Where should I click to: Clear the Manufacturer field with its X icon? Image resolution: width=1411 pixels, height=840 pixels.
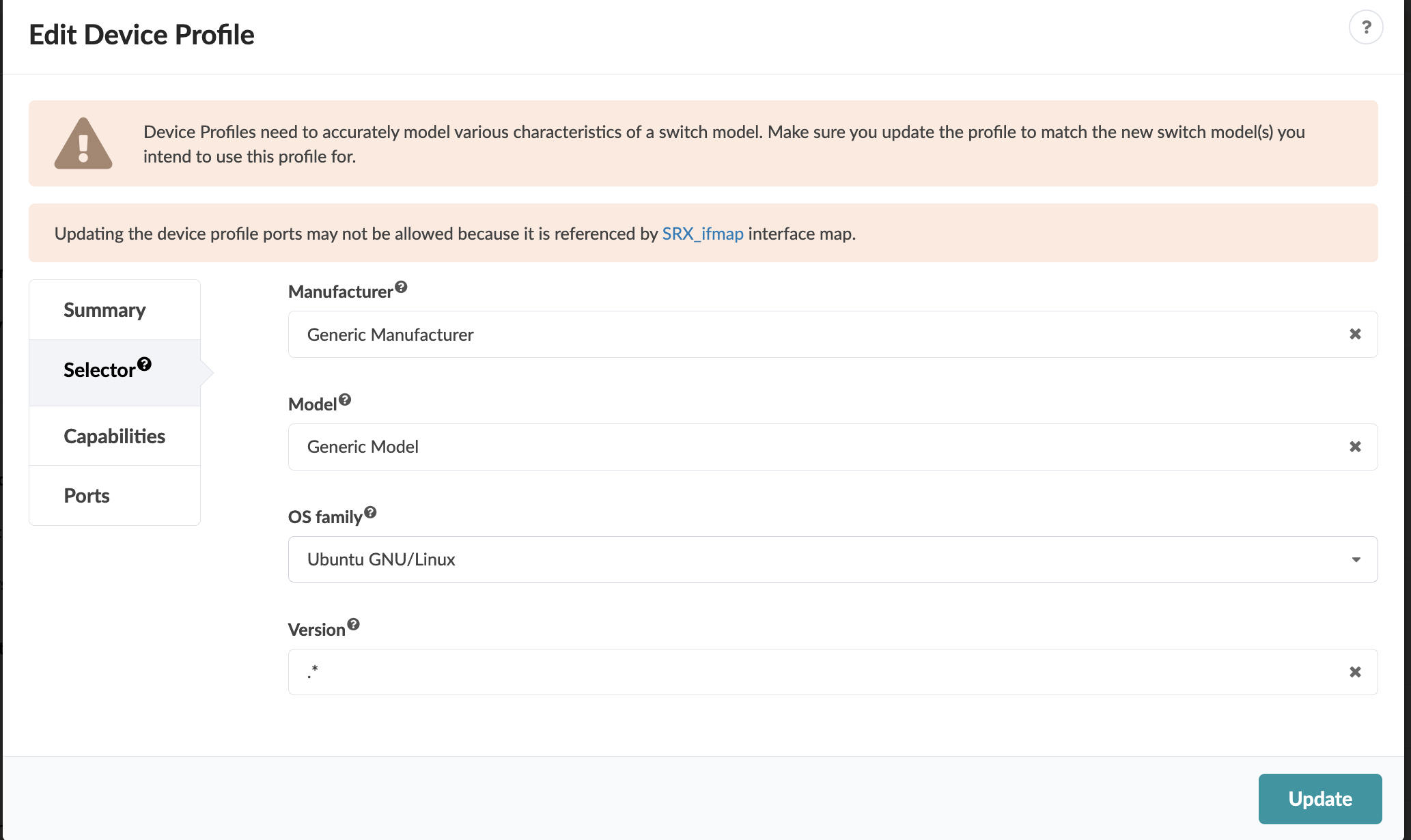[1355, 334]
